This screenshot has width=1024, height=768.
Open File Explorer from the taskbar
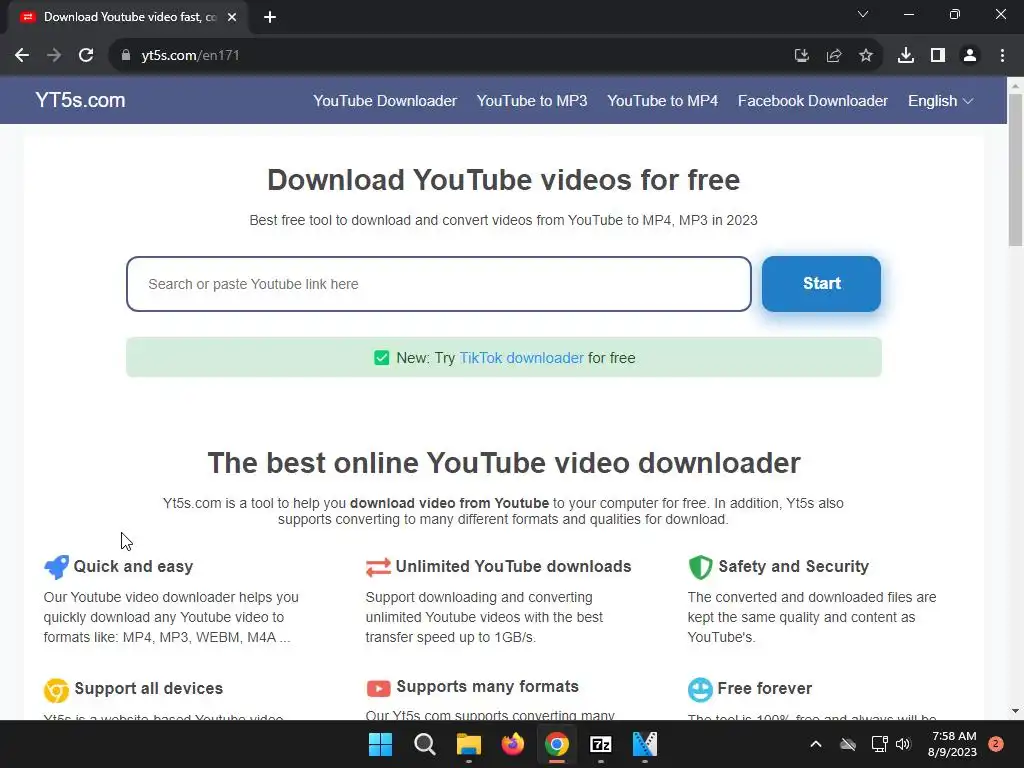point(468,744)
